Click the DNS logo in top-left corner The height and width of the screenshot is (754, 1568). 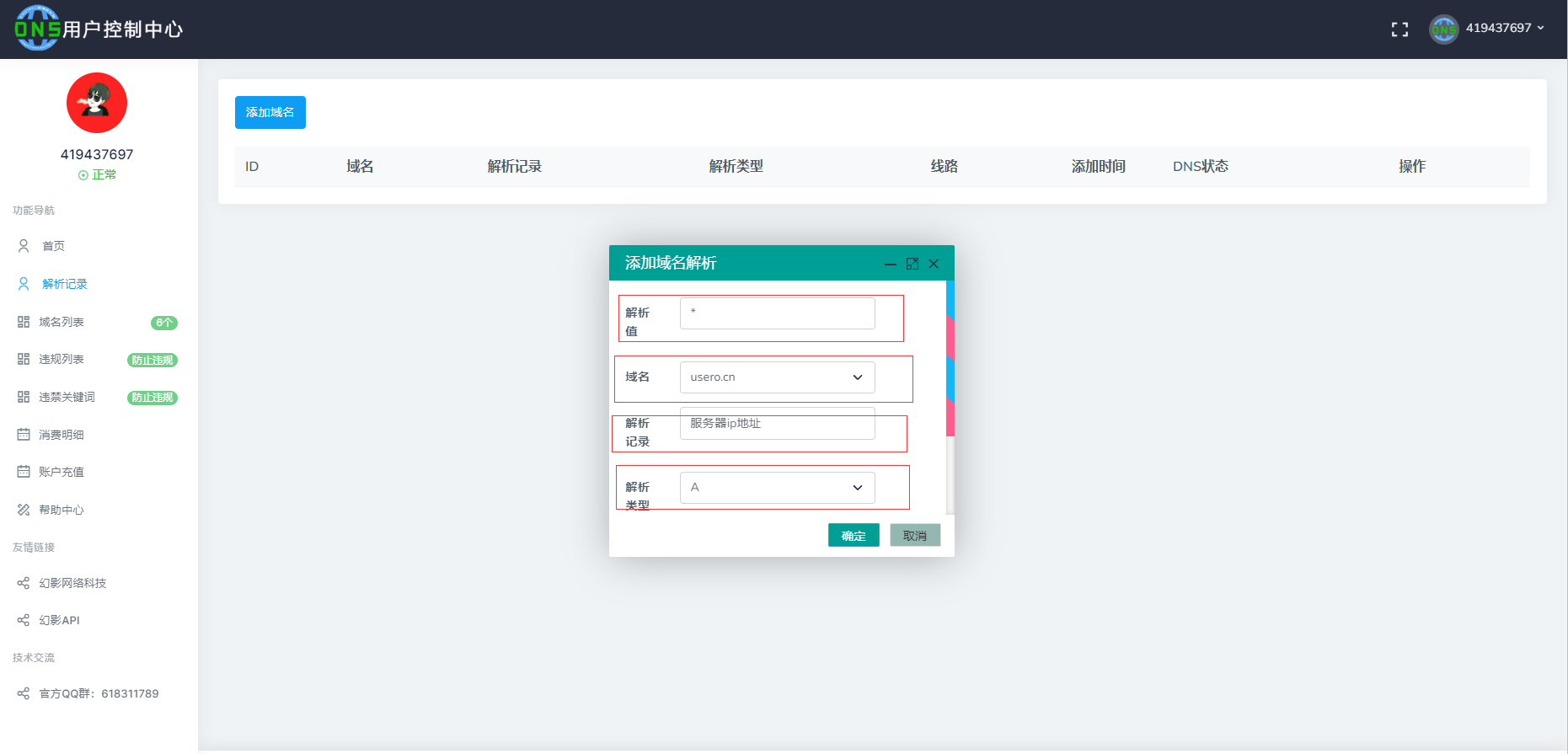tap(37, 29)
